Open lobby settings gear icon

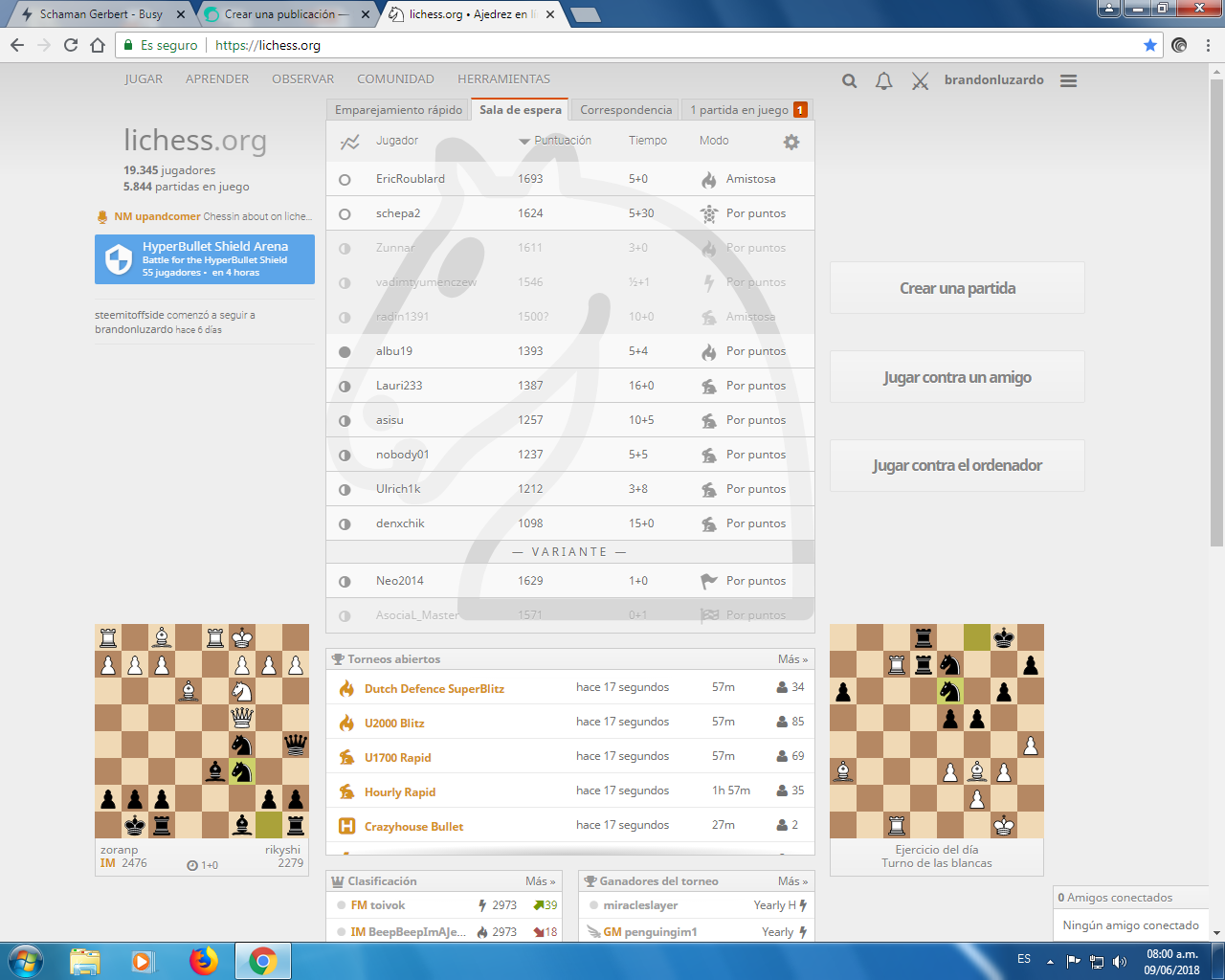tap(791, 142)
